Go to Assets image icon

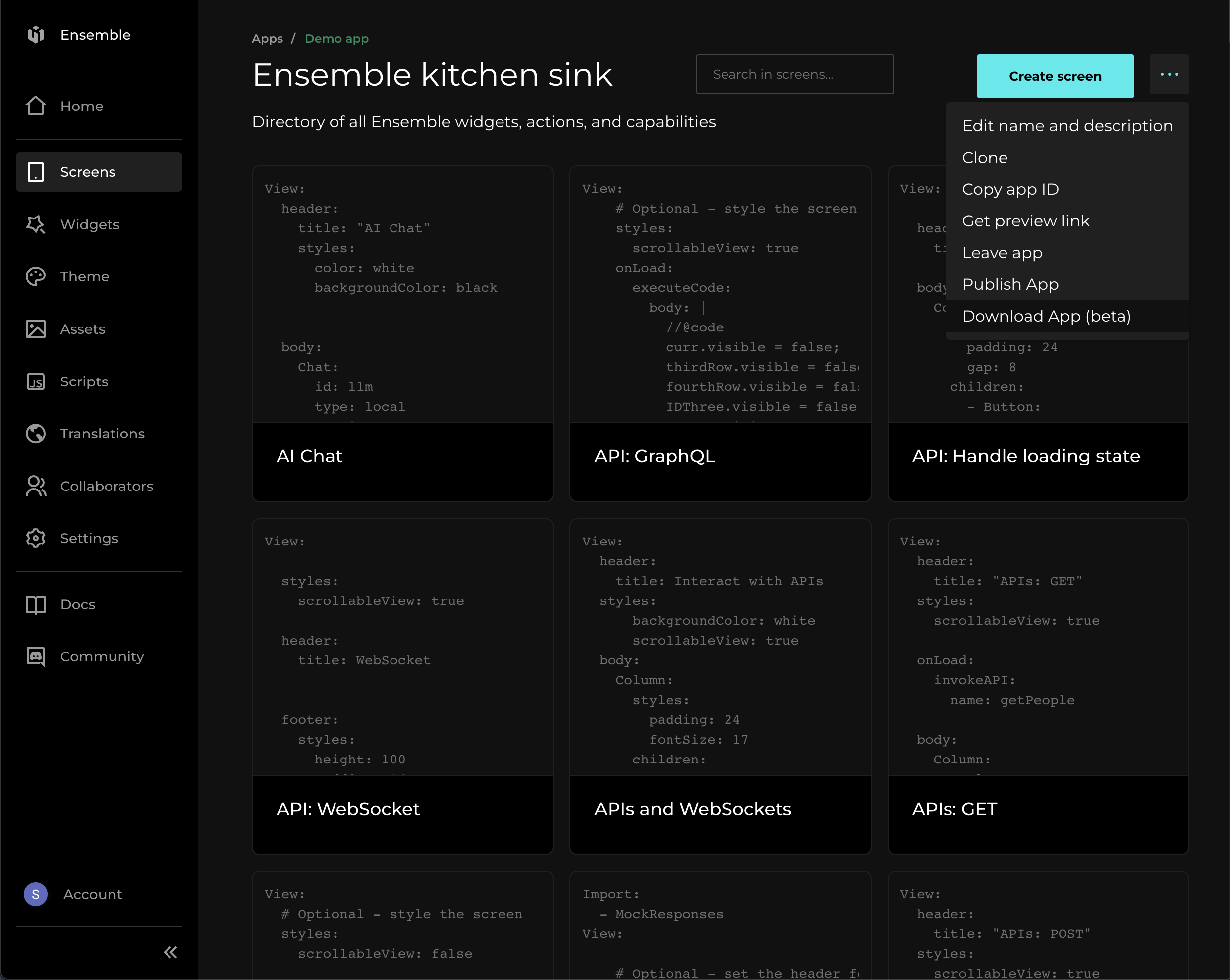pyautogui.click(x=35, y=329)
